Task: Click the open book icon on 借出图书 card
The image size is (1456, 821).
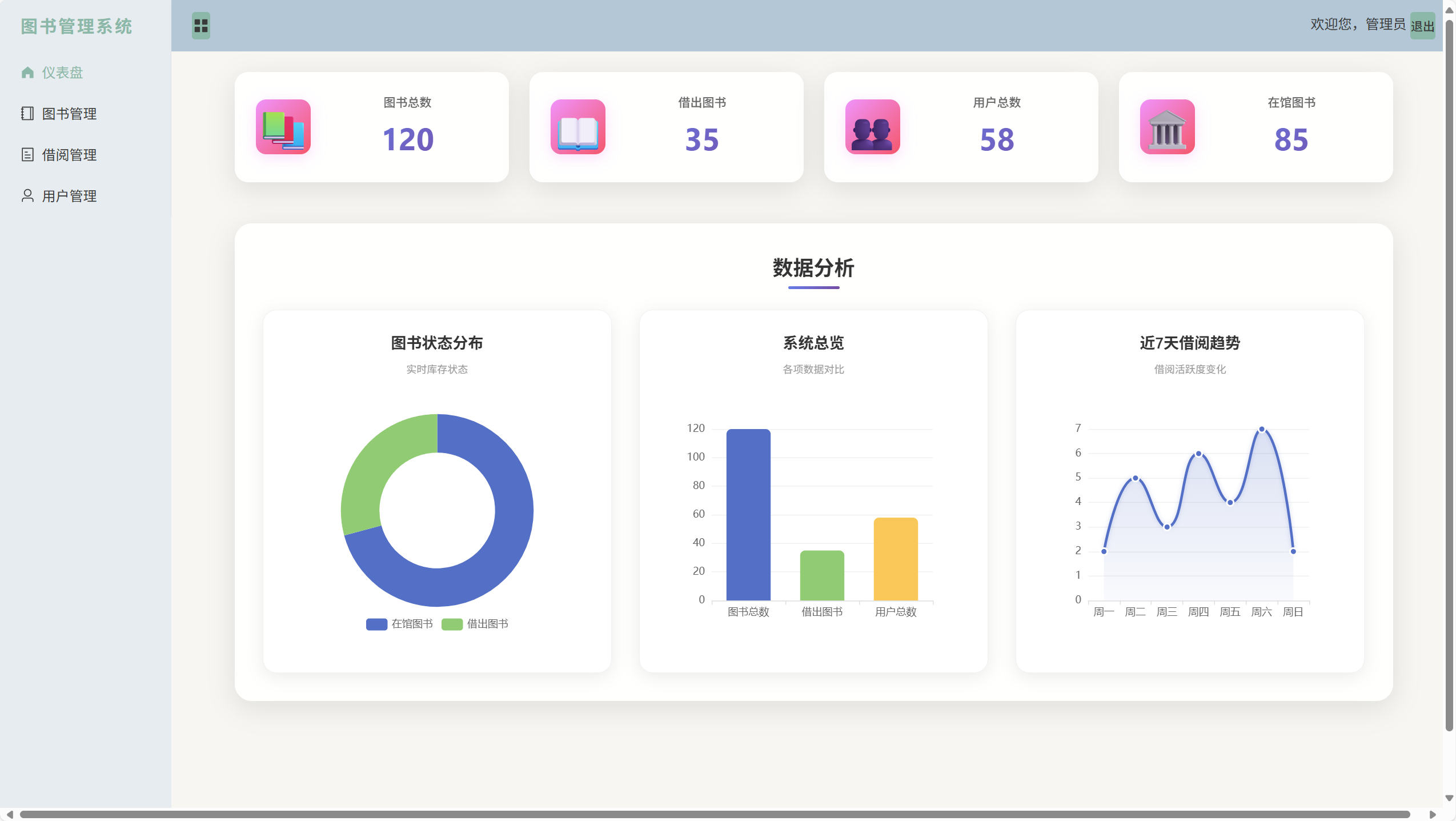Action: pyautogui.click(x=577, y=127)
